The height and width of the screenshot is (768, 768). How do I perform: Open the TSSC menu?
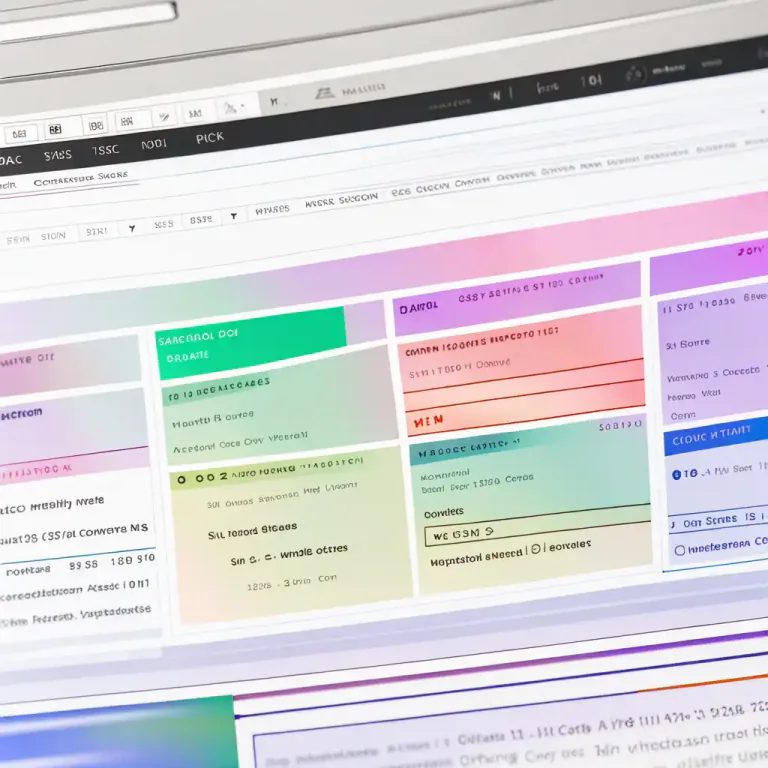pos(105,149)
